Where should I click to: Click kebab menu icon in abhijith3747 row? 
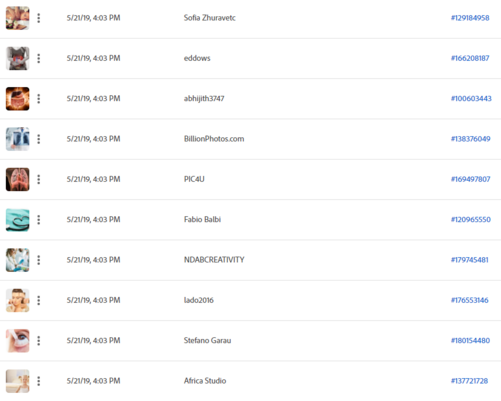click(x=39, y=99)
